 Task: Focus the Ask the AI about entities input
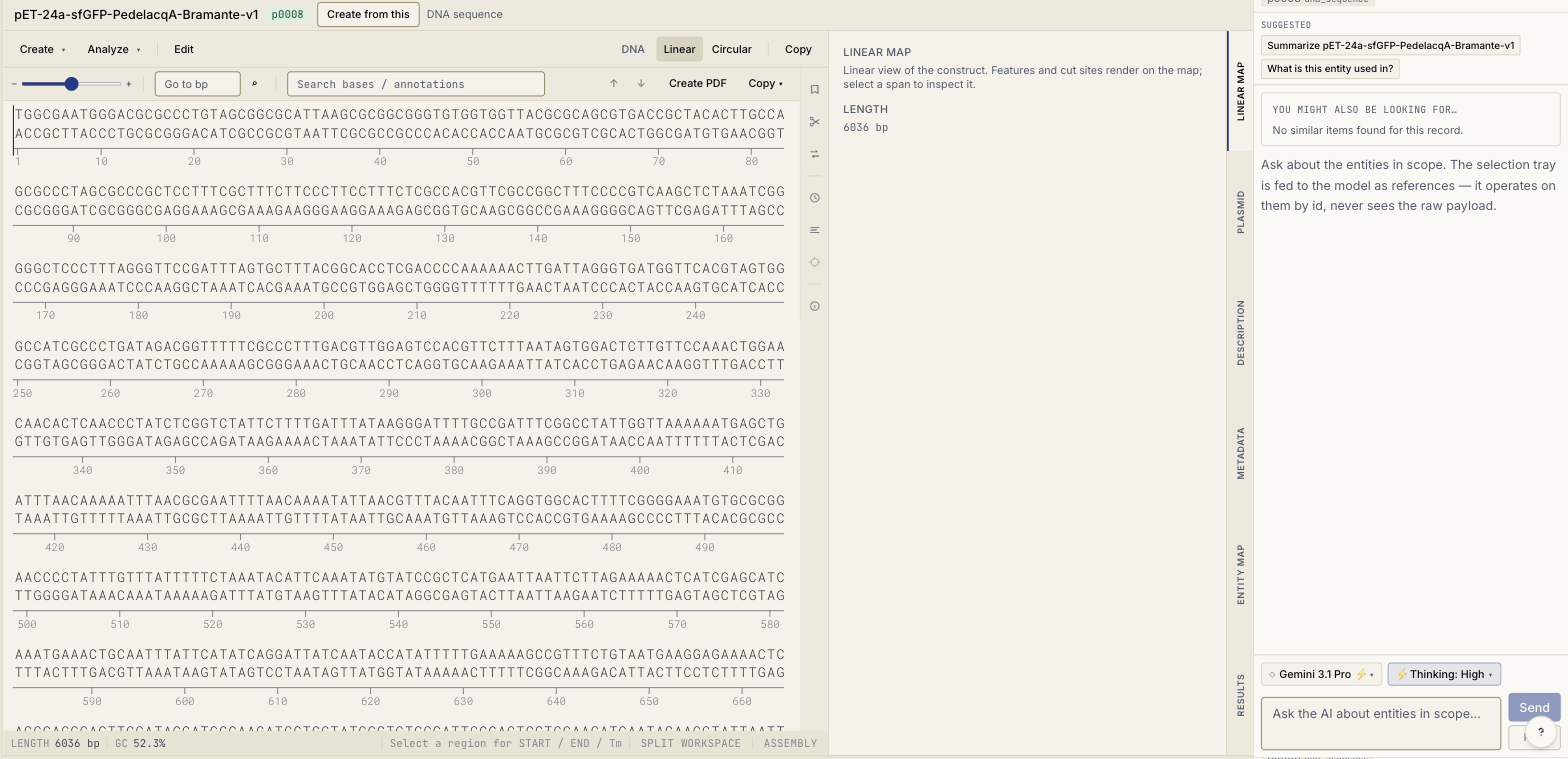pyautogui.click(x=1381, y=723)
